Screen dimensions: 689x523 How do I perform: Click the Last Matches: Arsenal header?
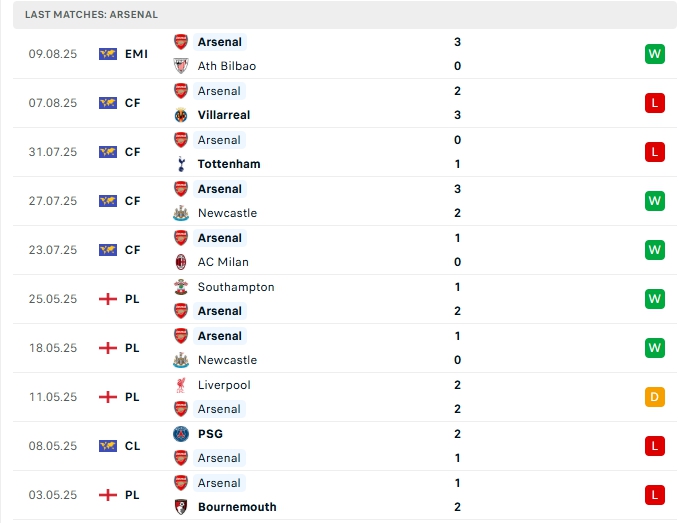tap(92, 15)
